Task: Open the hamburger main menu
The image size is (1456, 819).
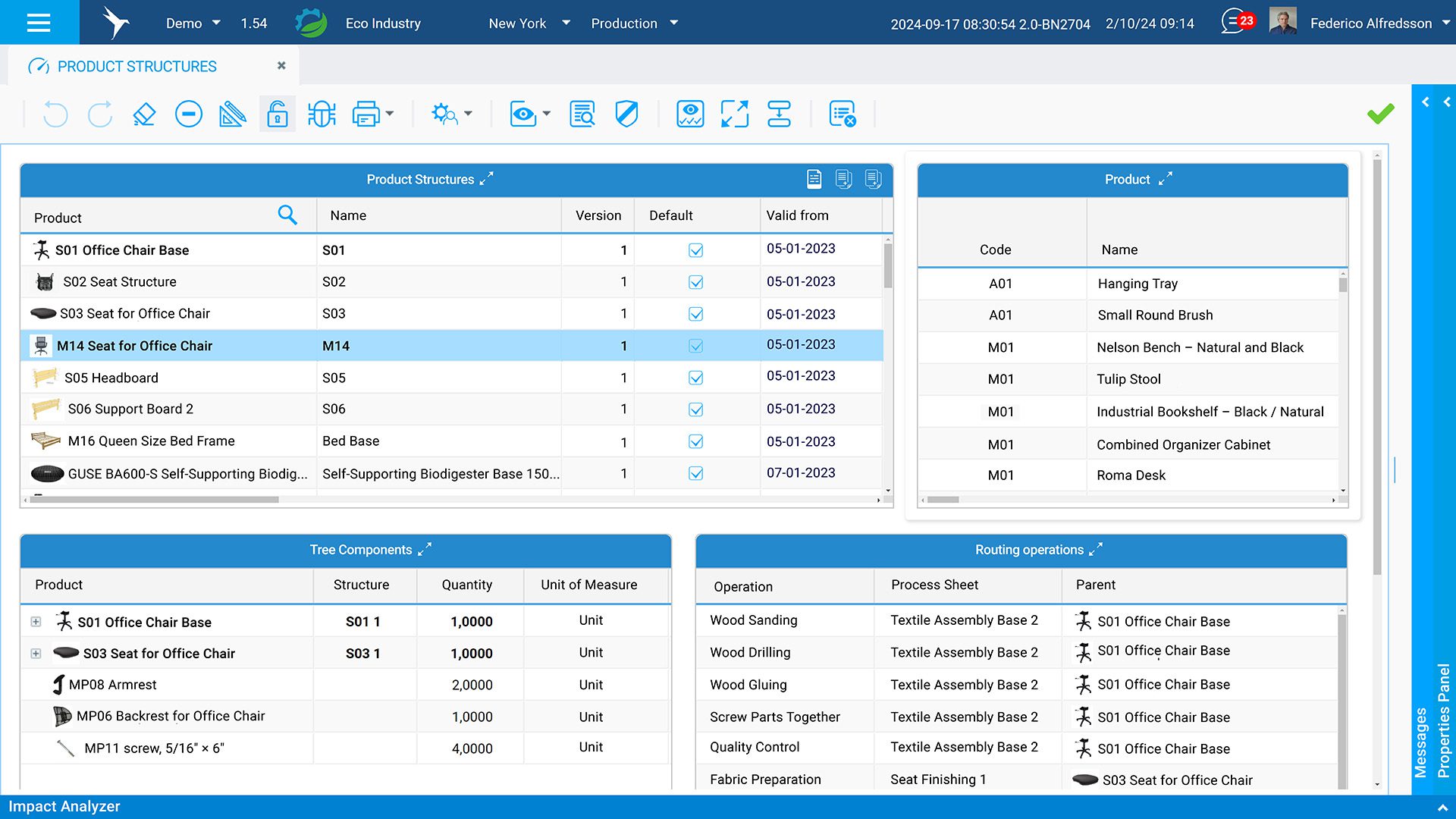Action: pyautogui.click(x=39, y=23)
